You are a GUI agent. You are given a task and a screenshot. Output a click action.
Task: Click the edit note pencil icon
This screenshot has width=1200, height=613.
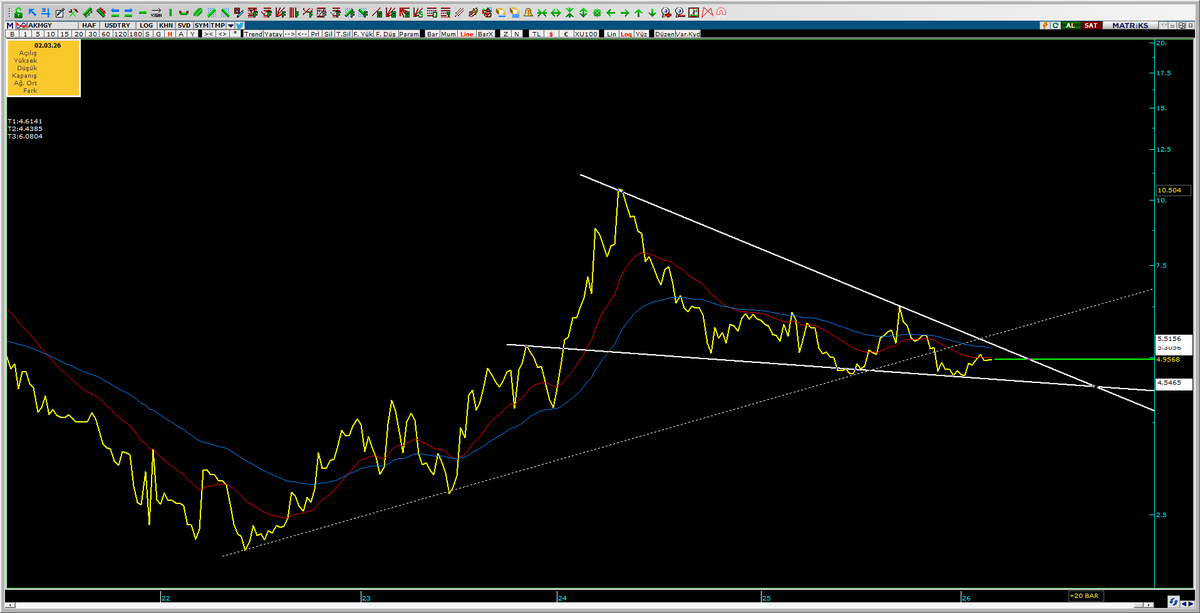pos(59,12)
